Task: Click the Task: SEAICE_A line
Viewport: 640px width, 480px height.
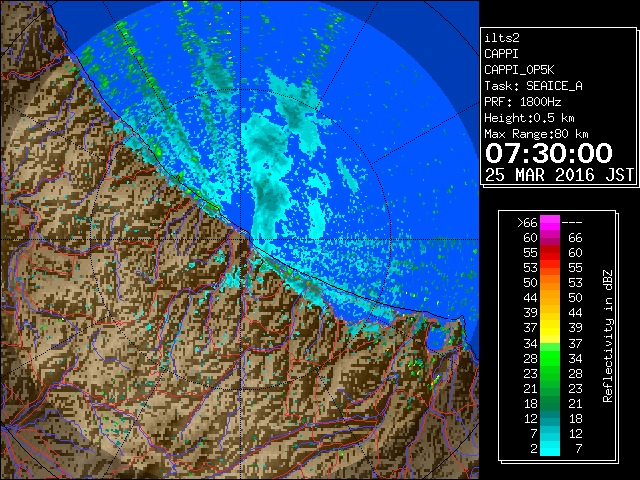Action: point(533,86)
